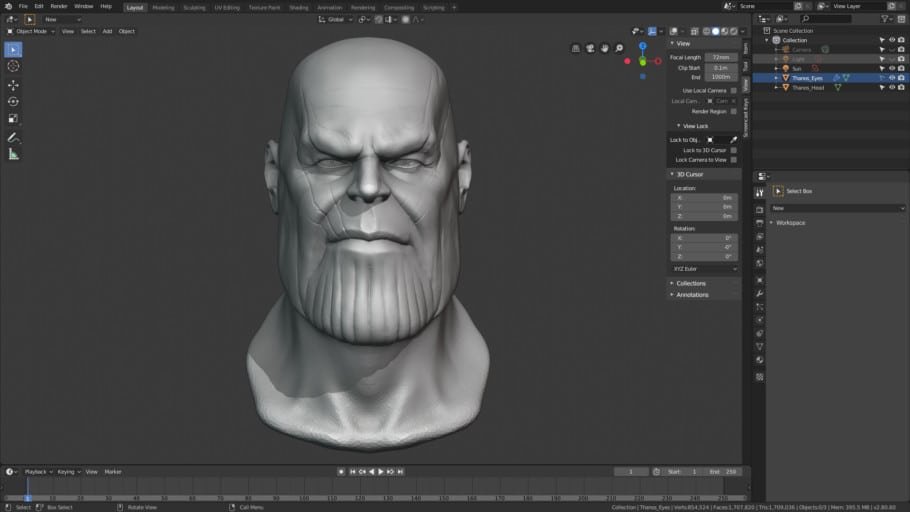Switch to perspective/orthographic grid icon
Viewport: 910px width, 512px height.
click(576, 48)
